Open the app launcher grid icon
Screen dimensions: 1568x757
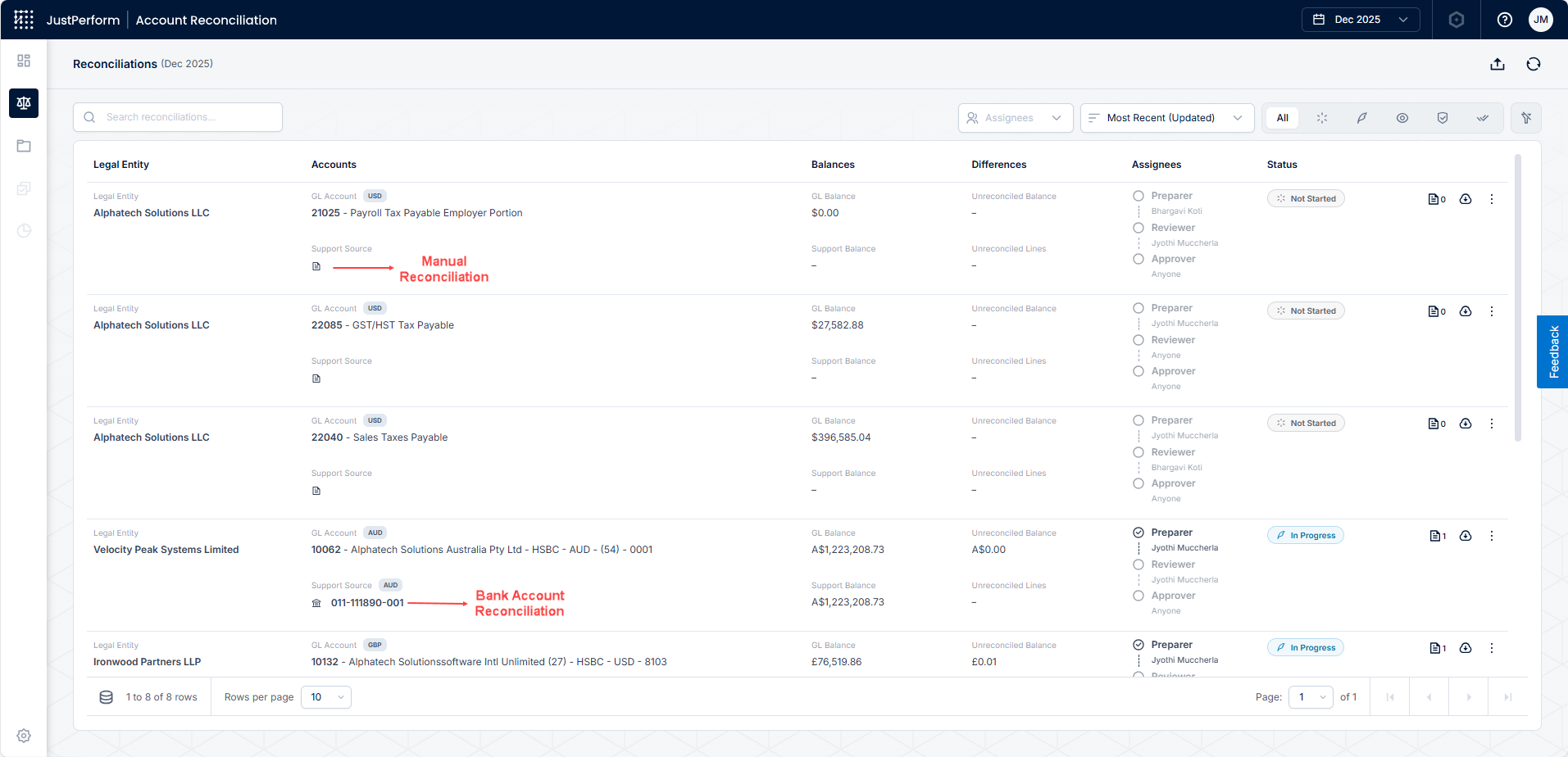[24, 20]
